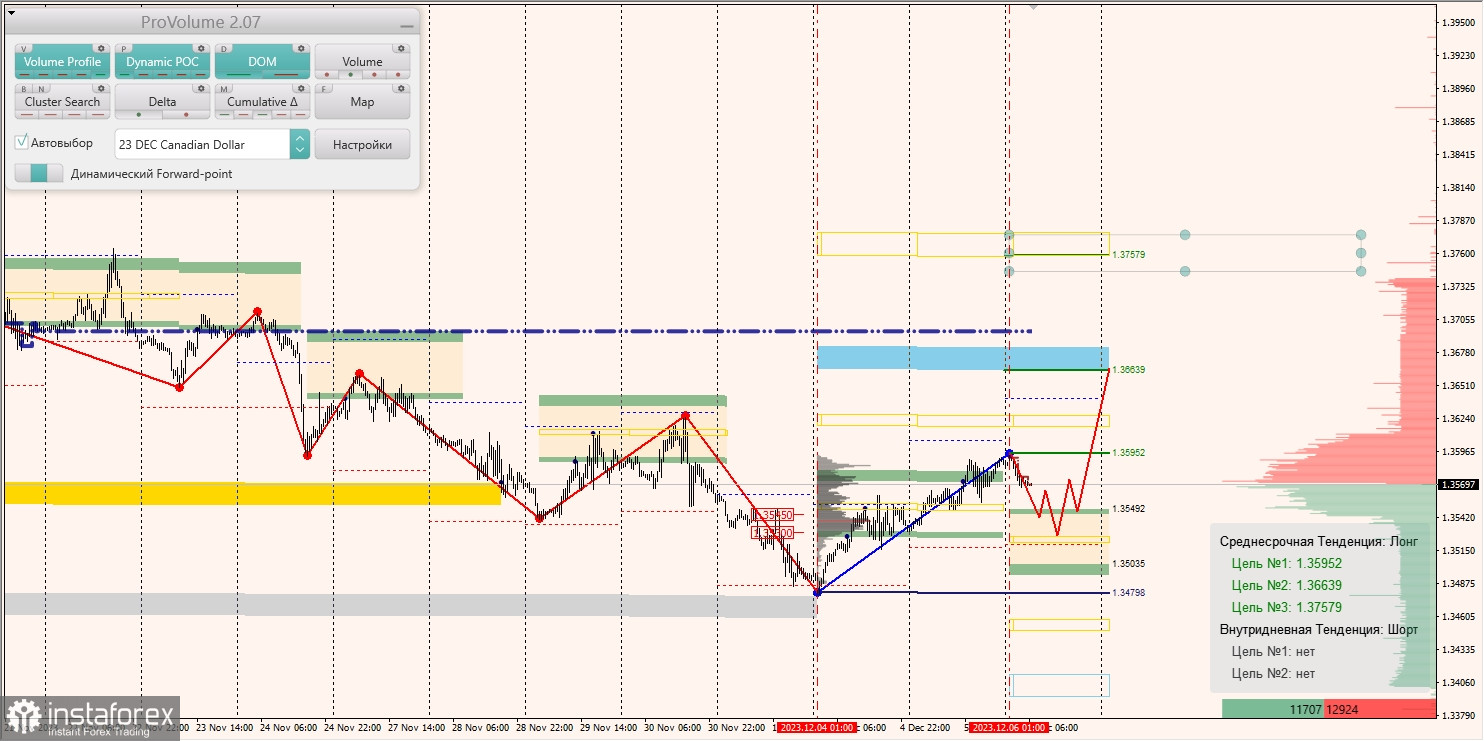1484x741 pixels.
Task: Enable the Cumulative Δ indicator
Action: 262,102
